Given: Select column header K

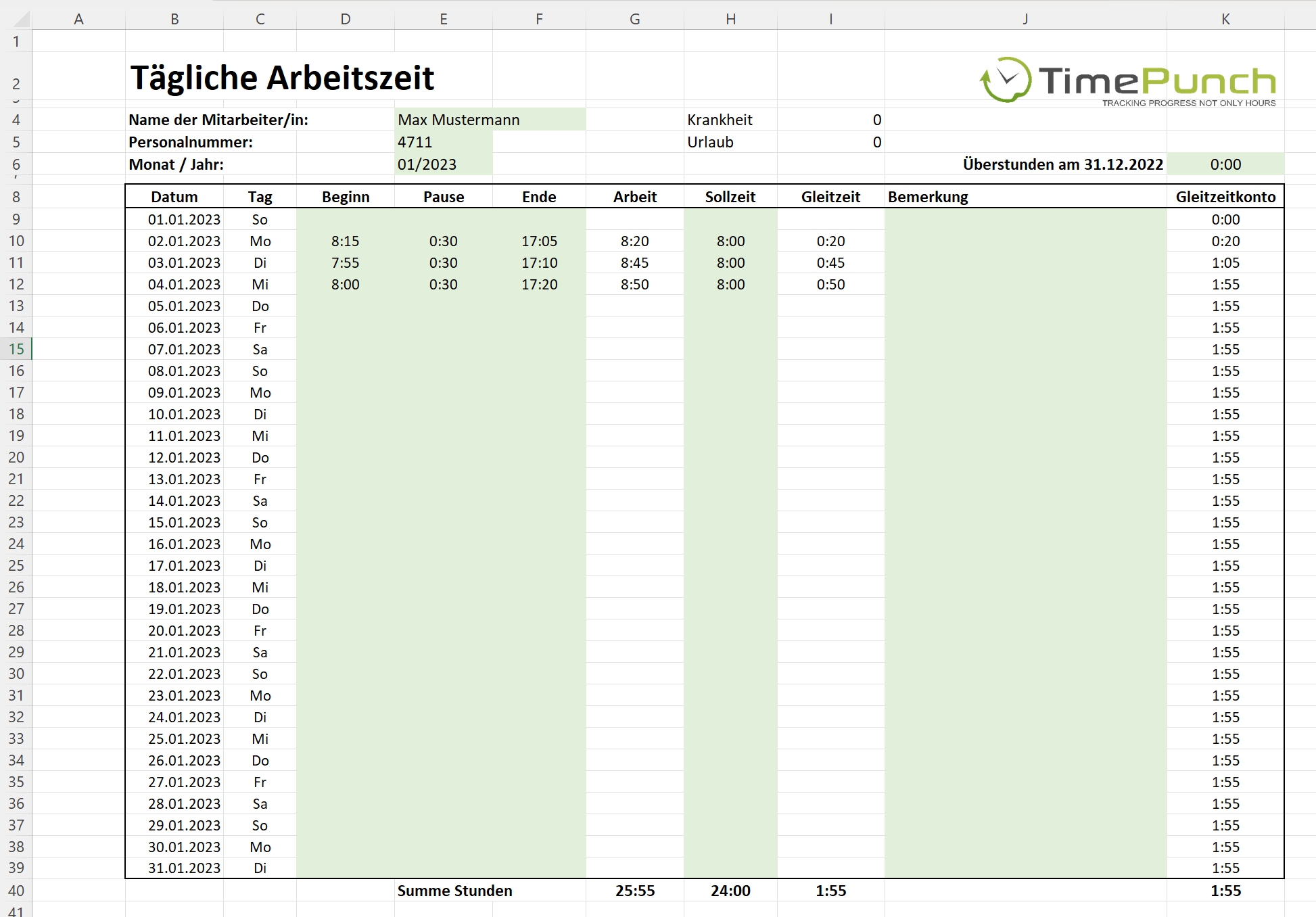Looking at the screenshot, I should 1225,19.
